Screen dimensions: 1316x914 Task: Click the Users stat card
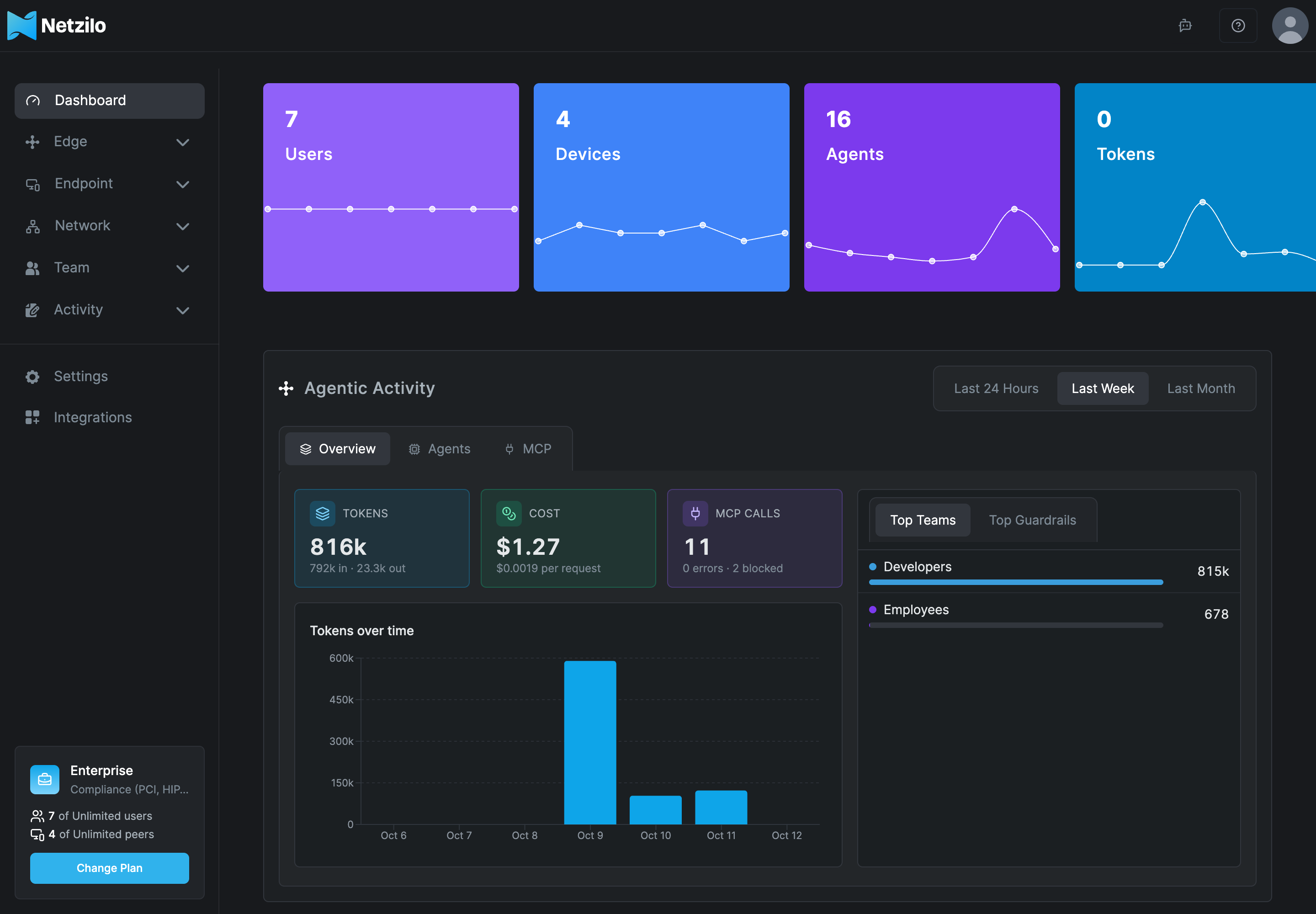click(x=391, y=187)
